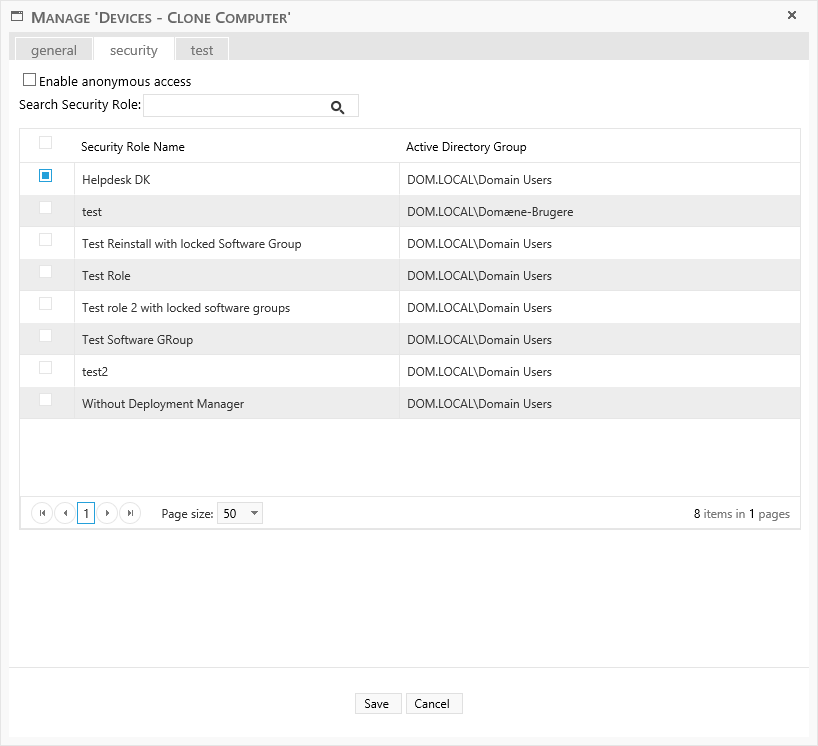Jump to last page of results
Image resolution: width=818 pixels, height=746 pixels.
coord(130,513)
